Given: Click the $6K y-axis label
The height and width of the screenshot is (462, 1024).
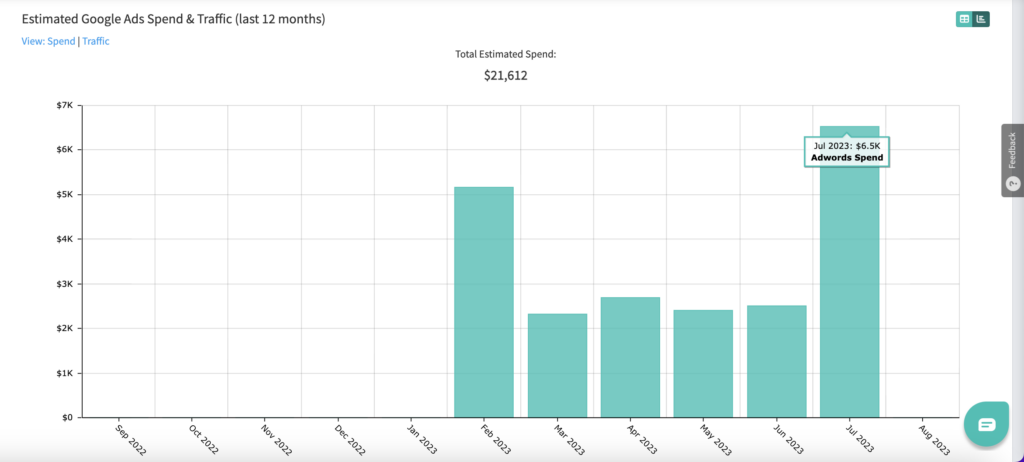Looking at the screenshot, I should pyautogui.click(x=65, y=150).
